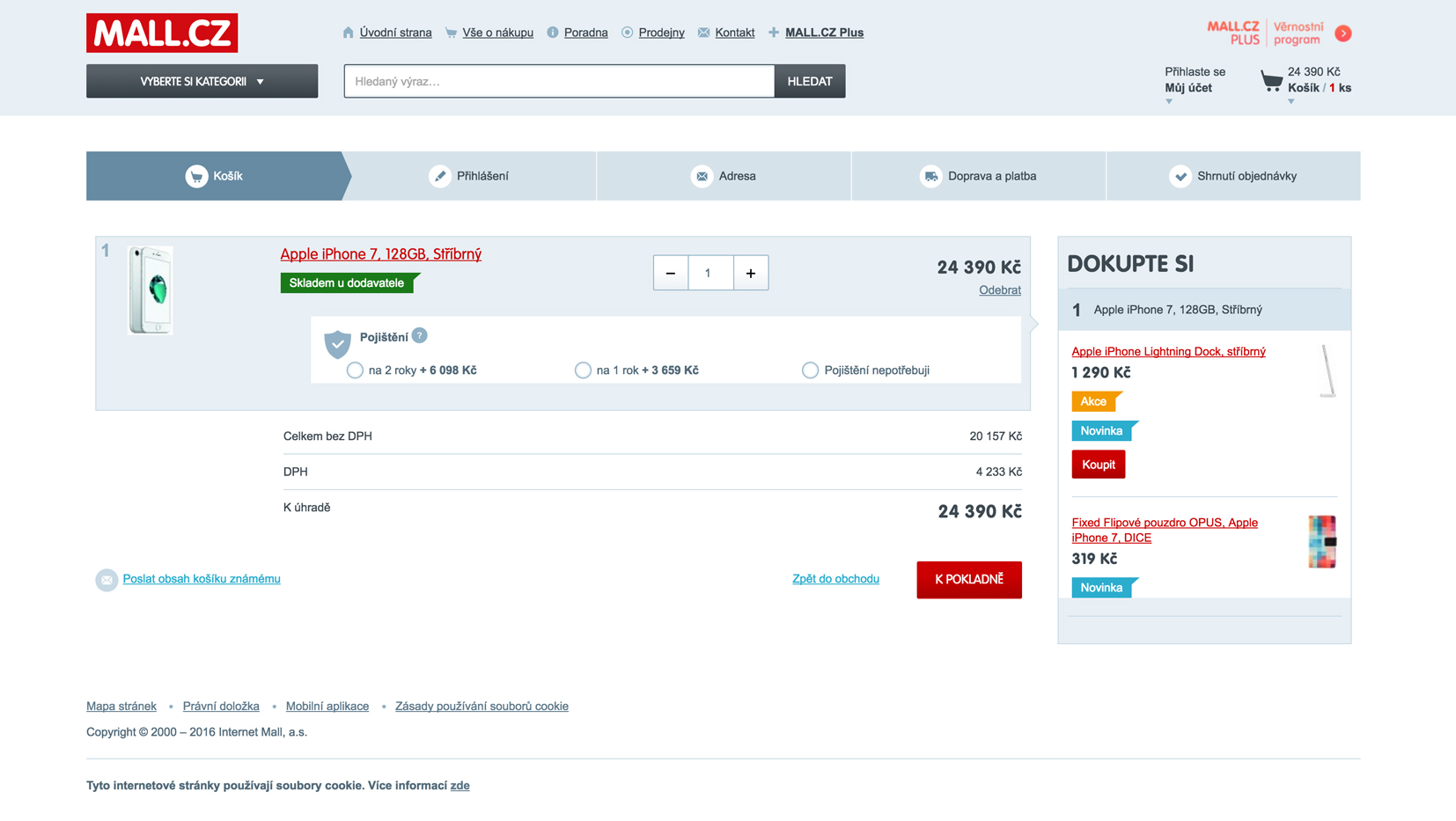Click the envelope icon beside Poslat obsah košíku
The image size is (1456, 821).
pos(107,580)
